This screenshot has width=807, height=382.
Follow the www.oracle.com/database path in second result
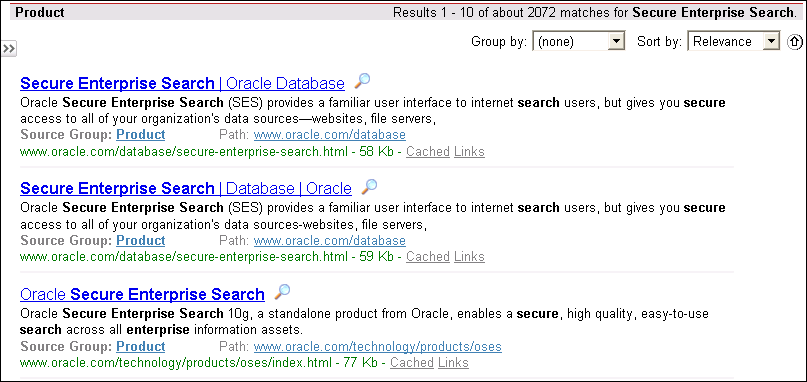point(330,241)
